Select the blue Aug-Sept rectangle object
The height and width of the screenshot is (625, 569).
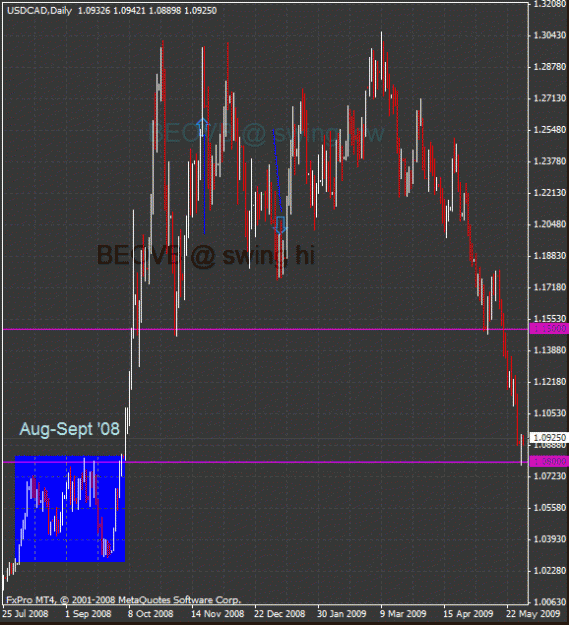click(x=70, y=509)
